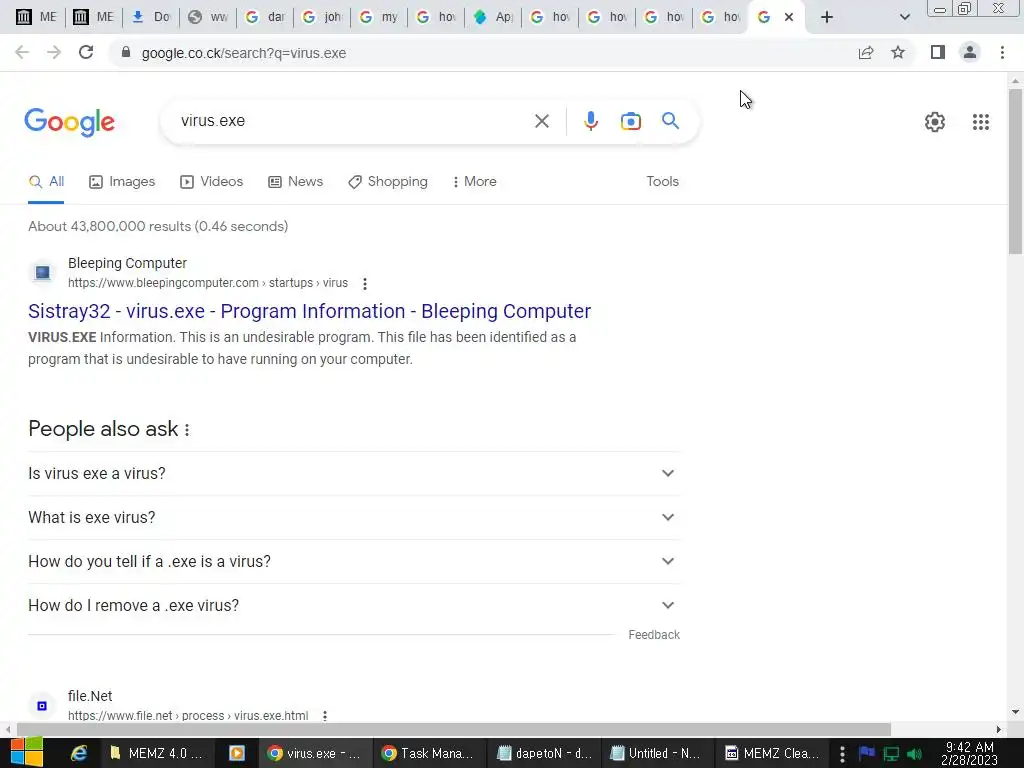Switch to the first ME browser tab
Viewport: 1024px width, 768px height.
point(36,17)
